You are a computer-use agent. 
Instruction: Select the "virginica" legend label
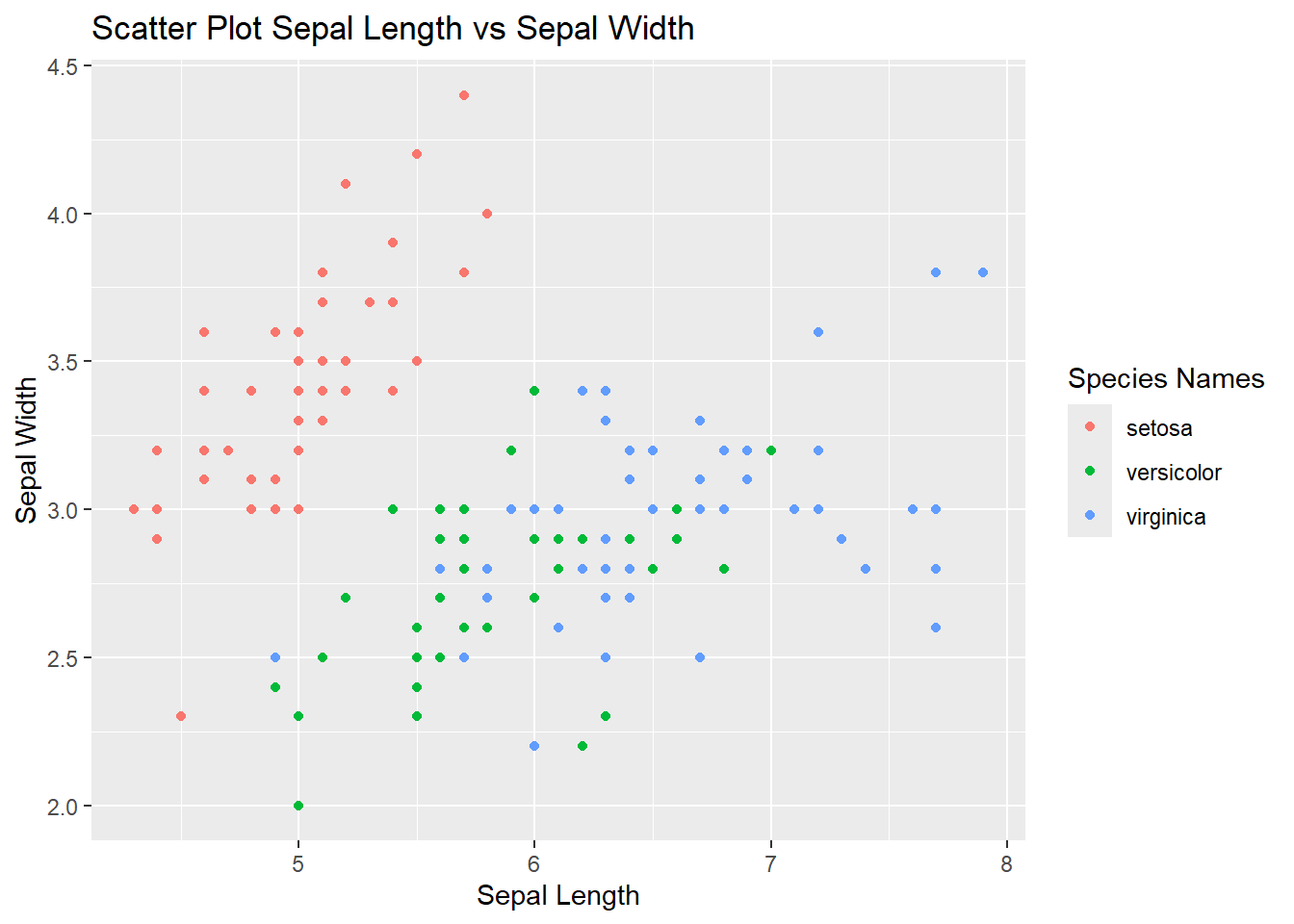point(1166,517)
